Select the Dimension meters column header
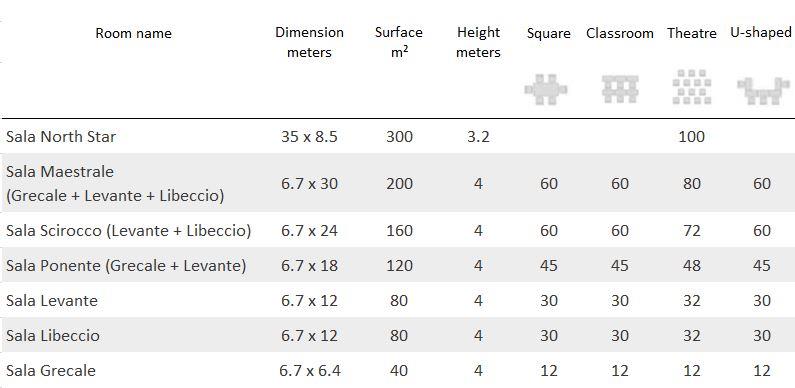Viewport: 795px width, 388px height. pyautogui.click(x=309, y=42)
